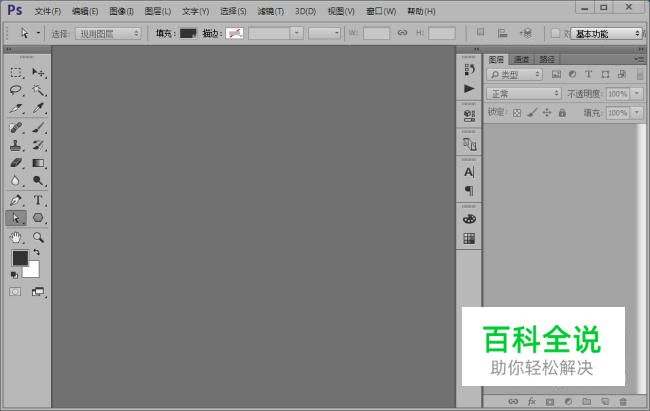This screenshot has height=411, width=650.
Task: Select the Eraser tool
Action: [x=16, y=163]
